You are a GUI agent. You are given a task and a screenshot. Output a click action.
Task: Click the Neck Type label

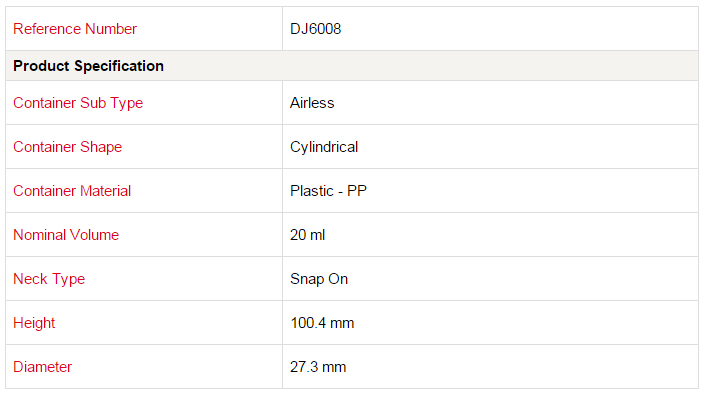pyautogui.click(x=49, y=279)
